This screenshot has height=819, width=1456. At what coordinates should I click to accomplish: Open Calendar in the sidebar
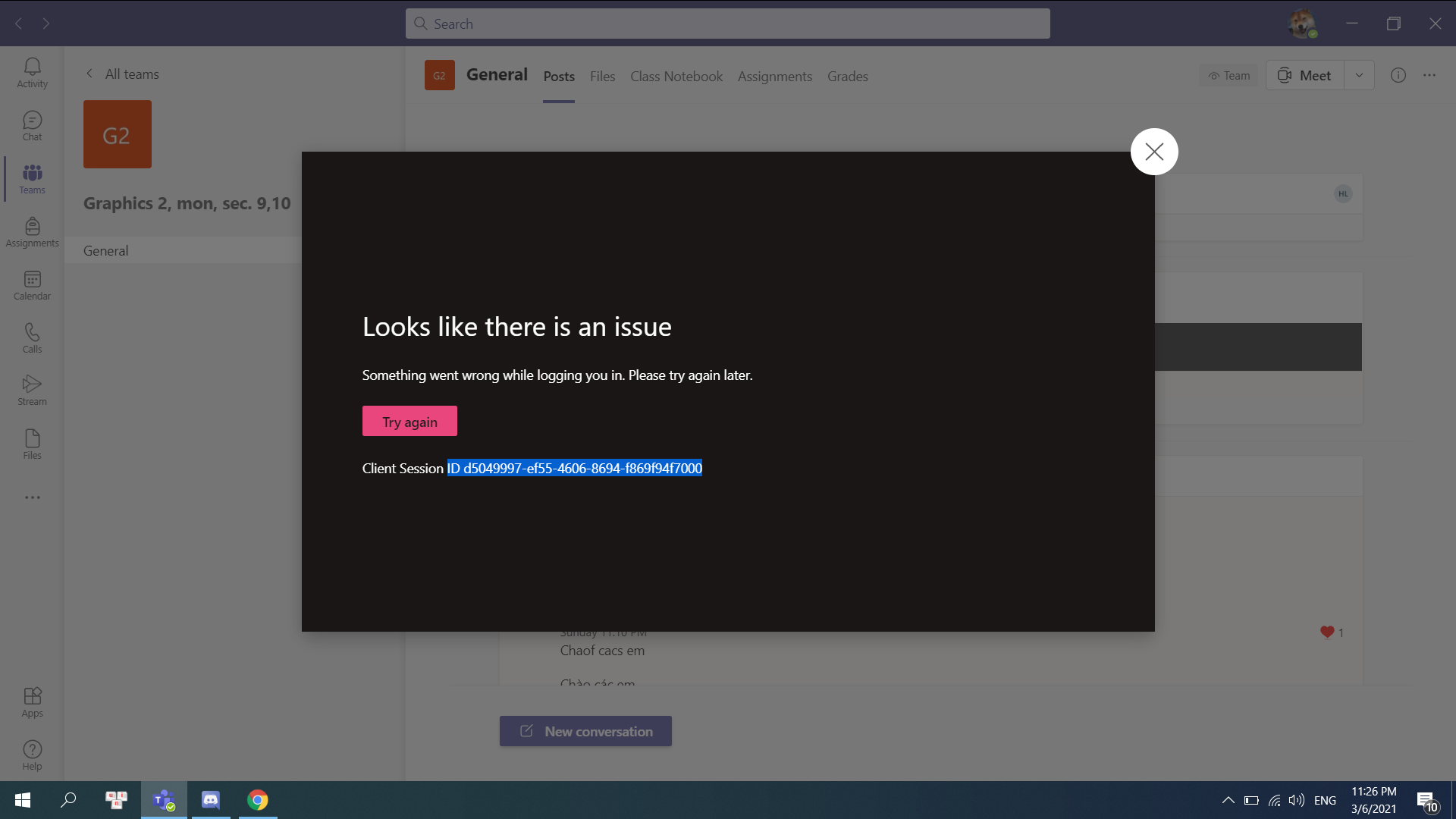32,285
